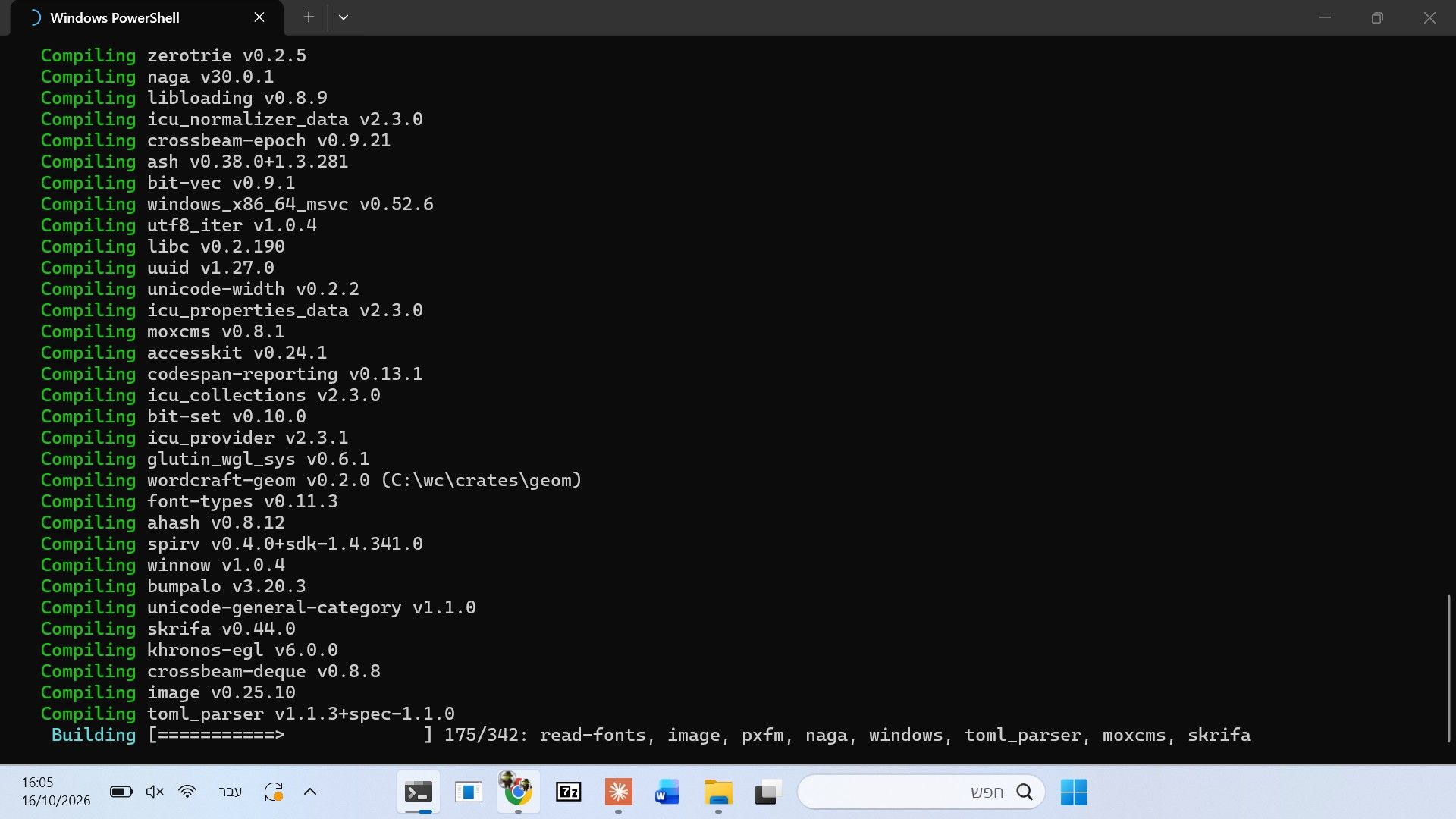Close the Windows PowerShell tab

259,17
